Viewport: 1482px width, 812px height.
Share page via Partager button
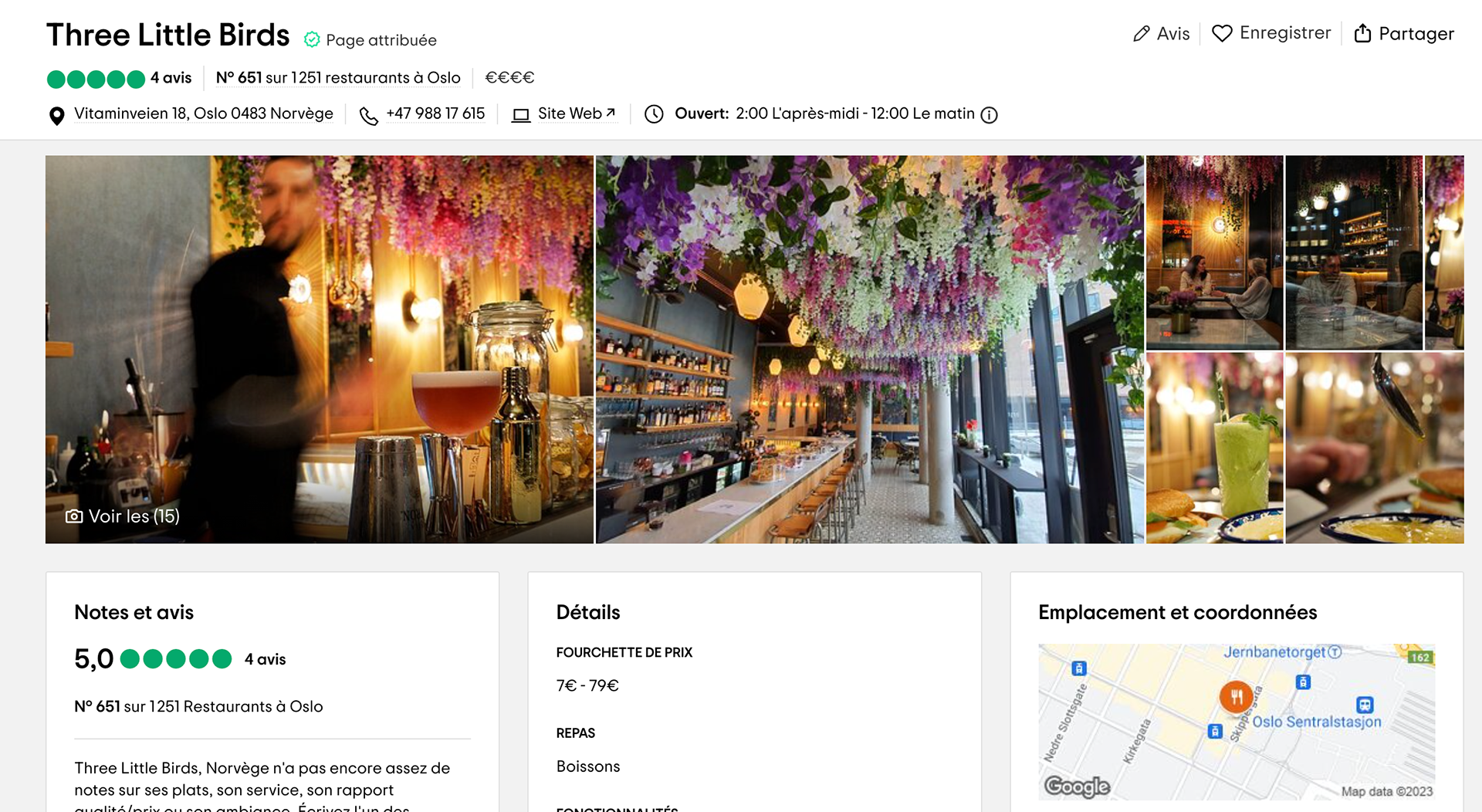click(x=1404, y=33)
